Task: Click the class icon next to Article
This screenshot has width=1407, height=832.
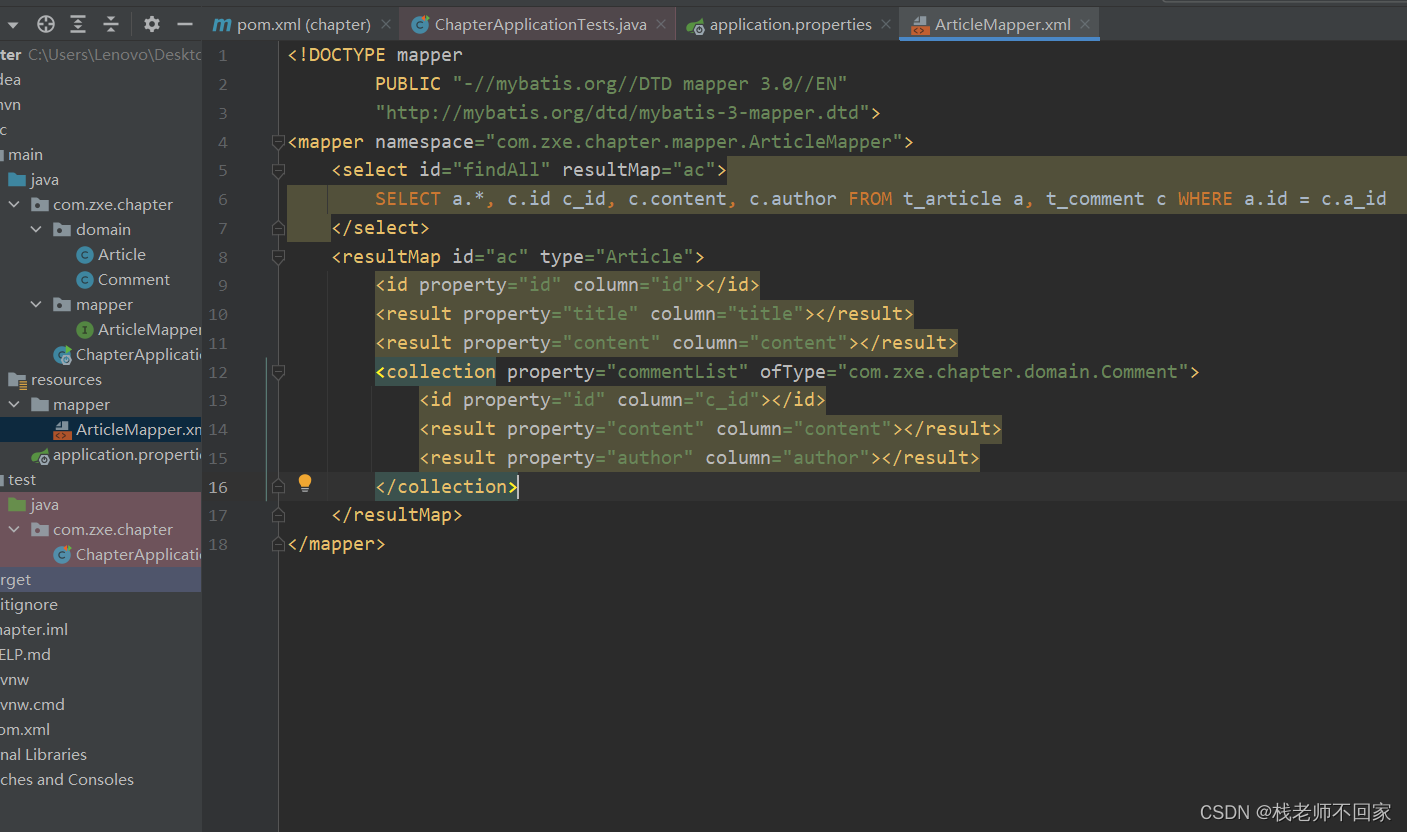Action: tap(85, 255)
